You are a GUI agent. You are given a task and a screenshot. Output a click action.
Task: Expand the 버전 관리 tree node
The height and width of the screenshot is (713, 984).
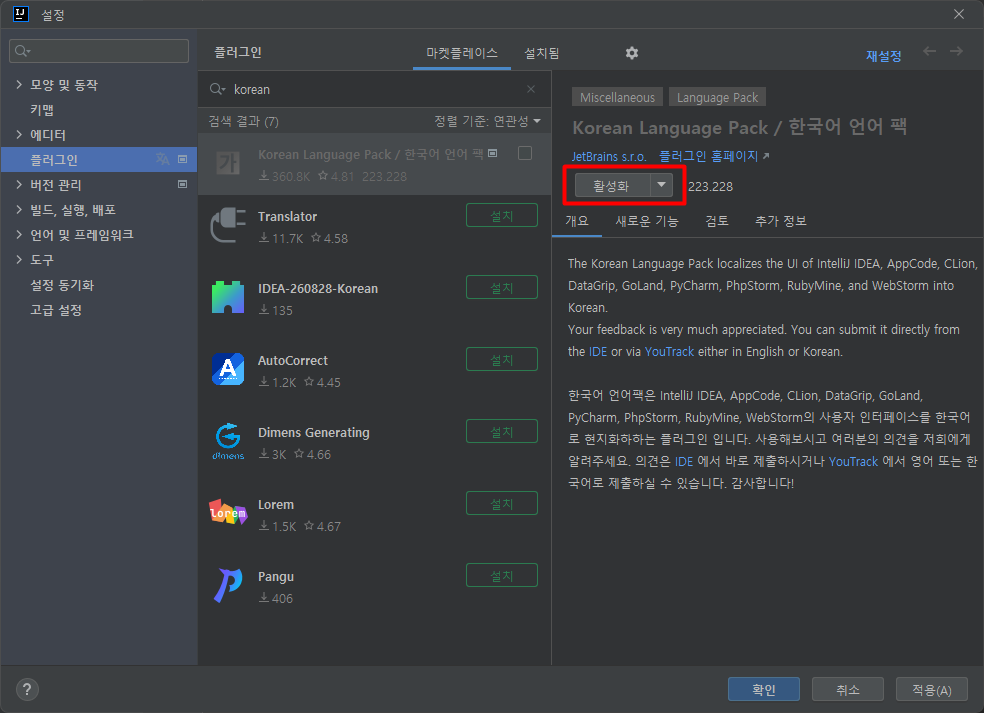[19, 185]
